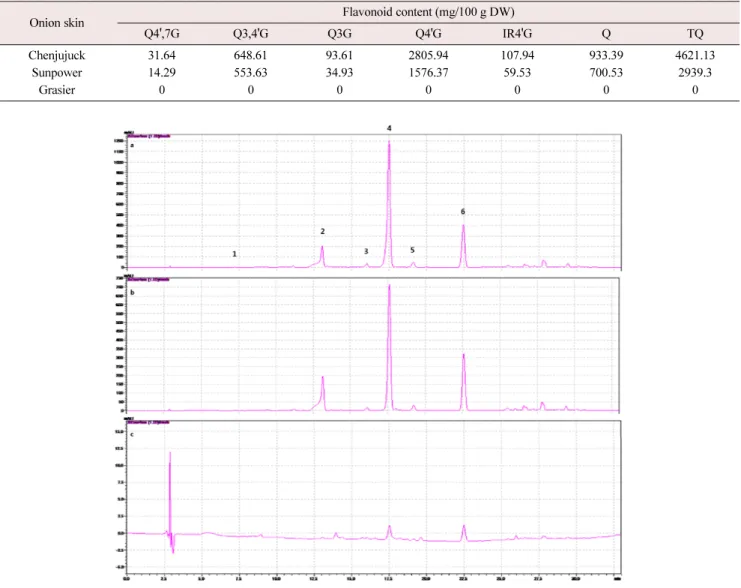Click peak label 2 in chromatogram a
This screenshot has width=741, height=588.
[x=323, y=231]
